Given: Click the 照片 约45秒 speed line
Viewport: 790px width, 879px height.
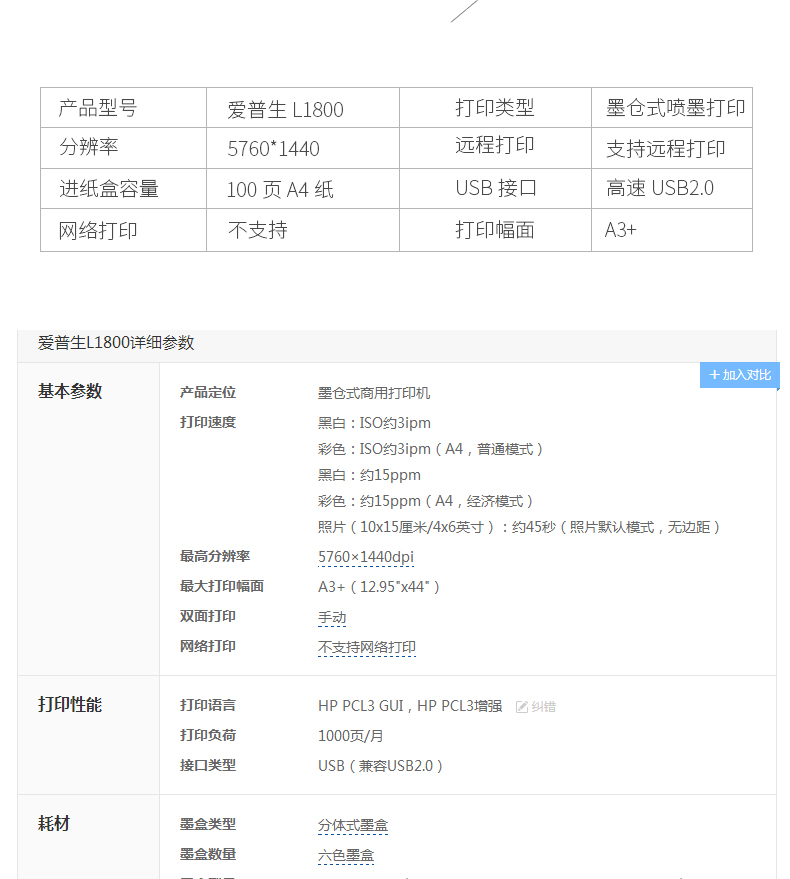Looking at the screenshot, I should (520, 528).
